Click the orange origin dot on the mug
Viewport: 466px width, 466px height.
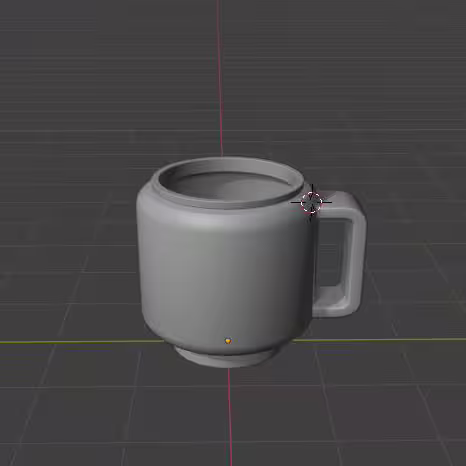point(228,341)
